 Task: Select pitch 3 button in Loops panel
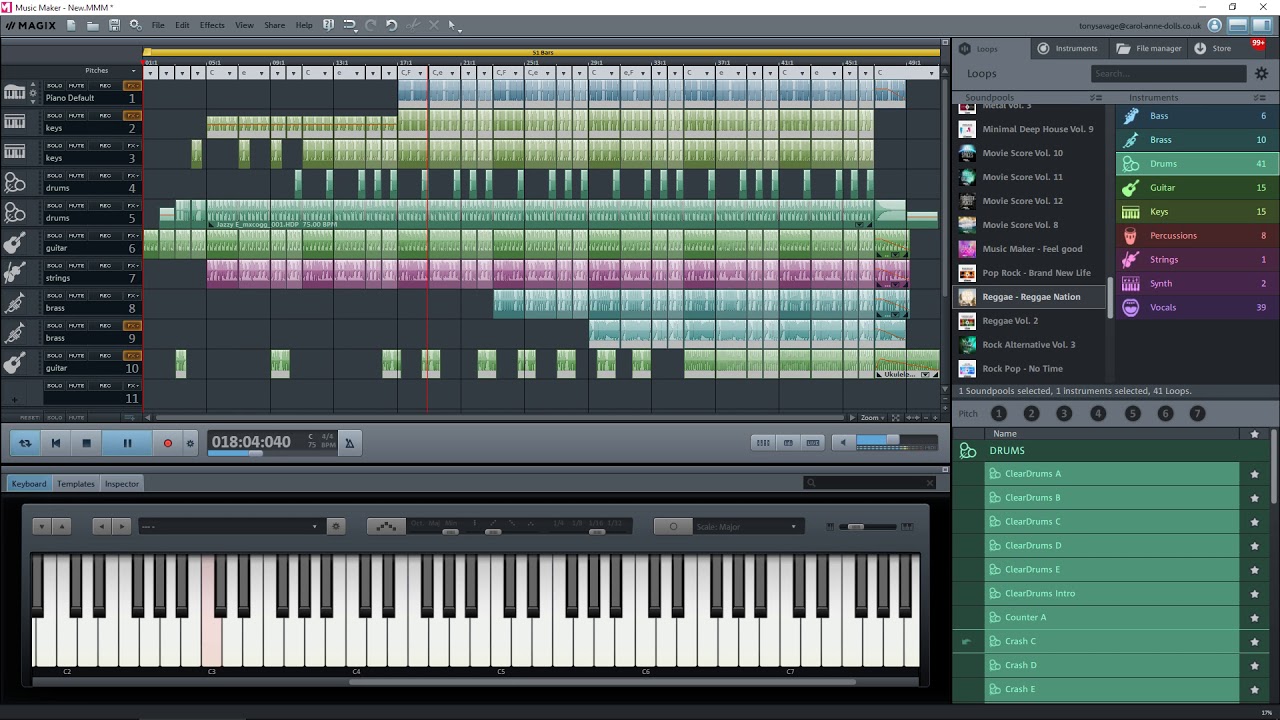[1064, 413]
